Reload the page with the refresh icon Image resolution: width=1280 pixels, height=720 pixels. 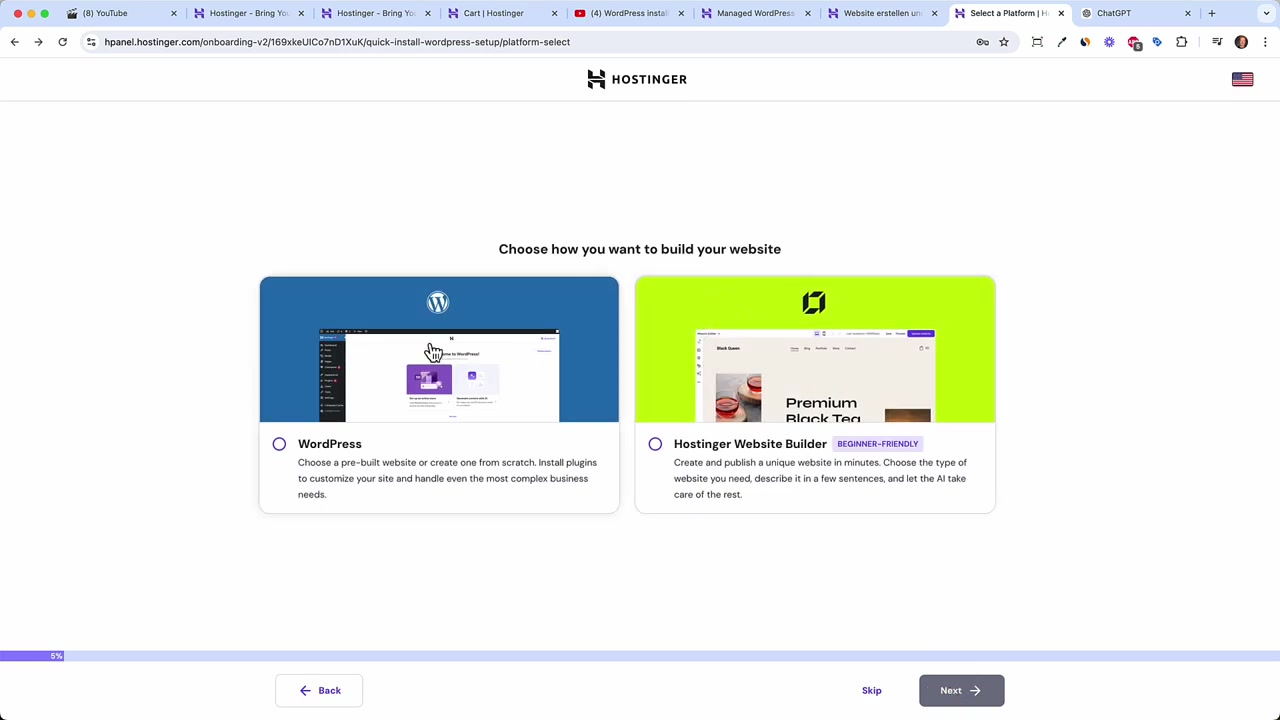click(x=62, y=42)
